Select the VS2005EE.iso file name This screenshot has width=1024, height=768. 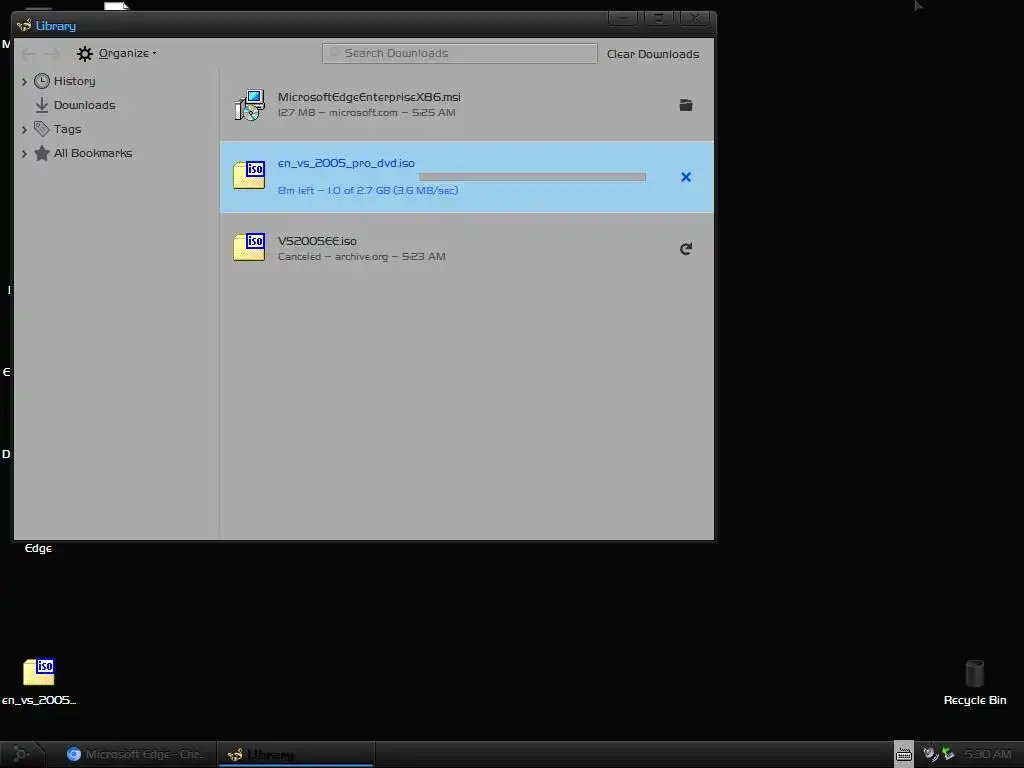[317, 241]
